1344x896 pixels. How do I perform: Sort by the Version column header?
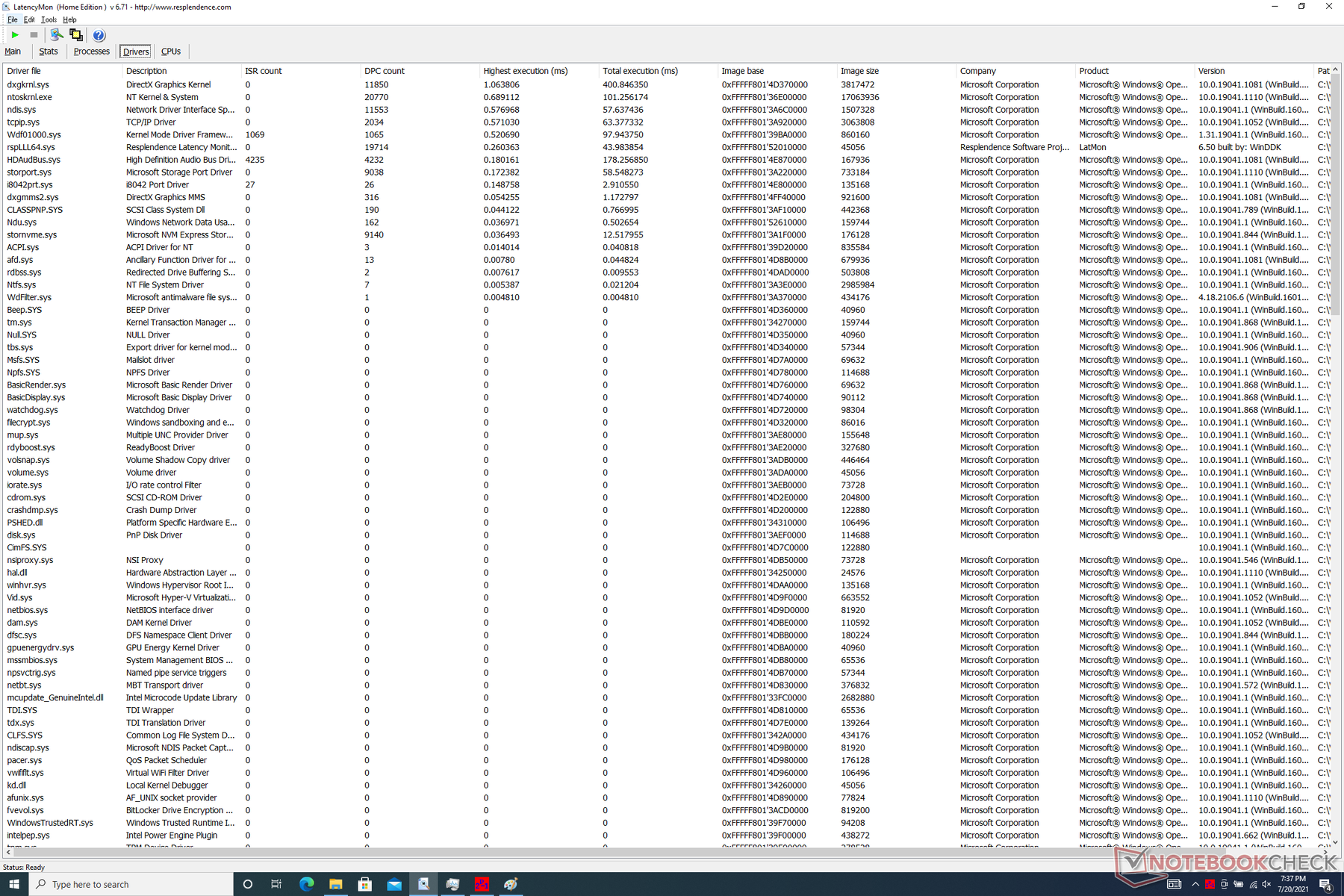pyautogui.click(x=1254, y=71)
